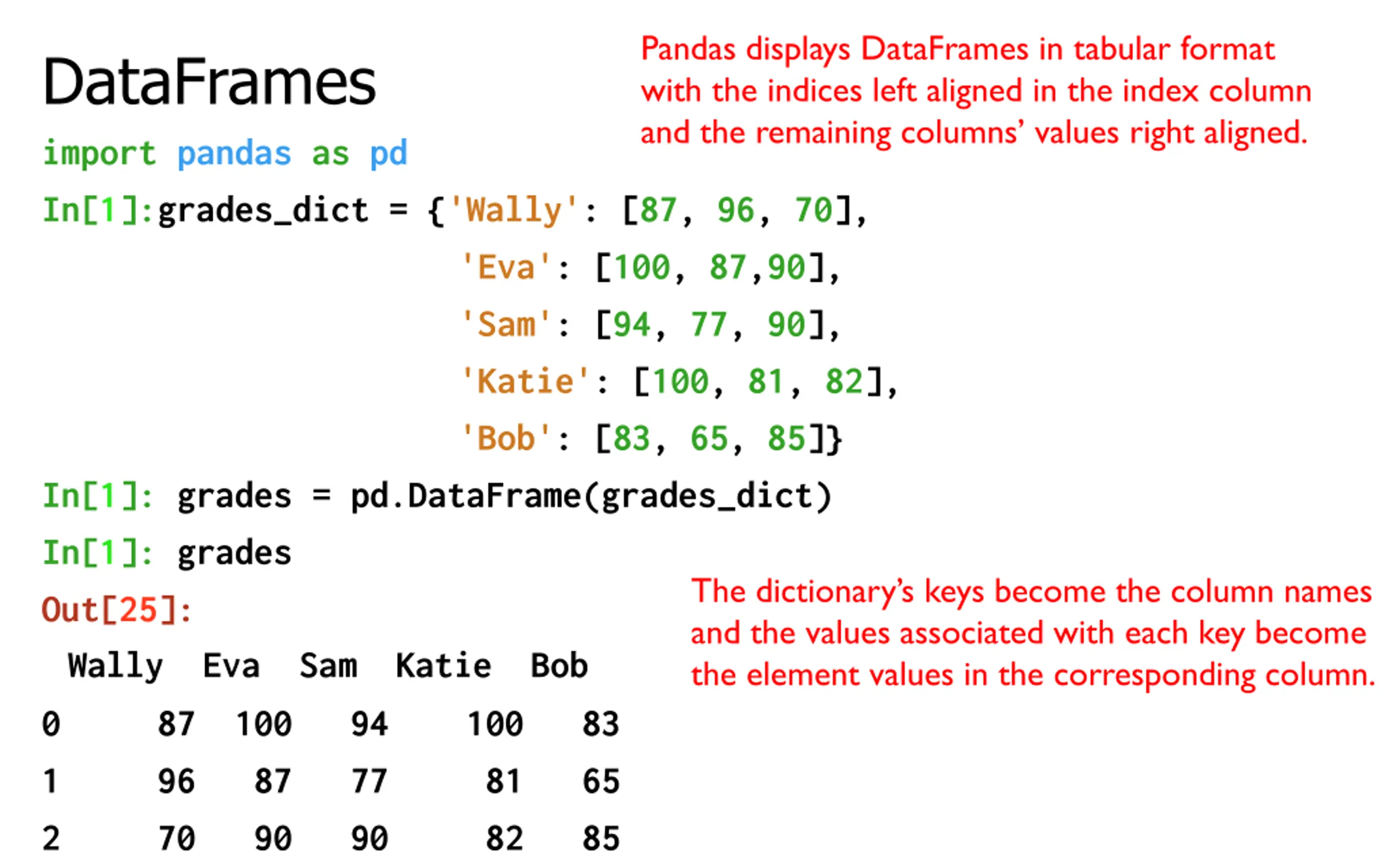This screenshot has height=868, width=1389.
Task: Click the 'Wally' column header in output
Action: pyautogui.click(x=116, y=667)
